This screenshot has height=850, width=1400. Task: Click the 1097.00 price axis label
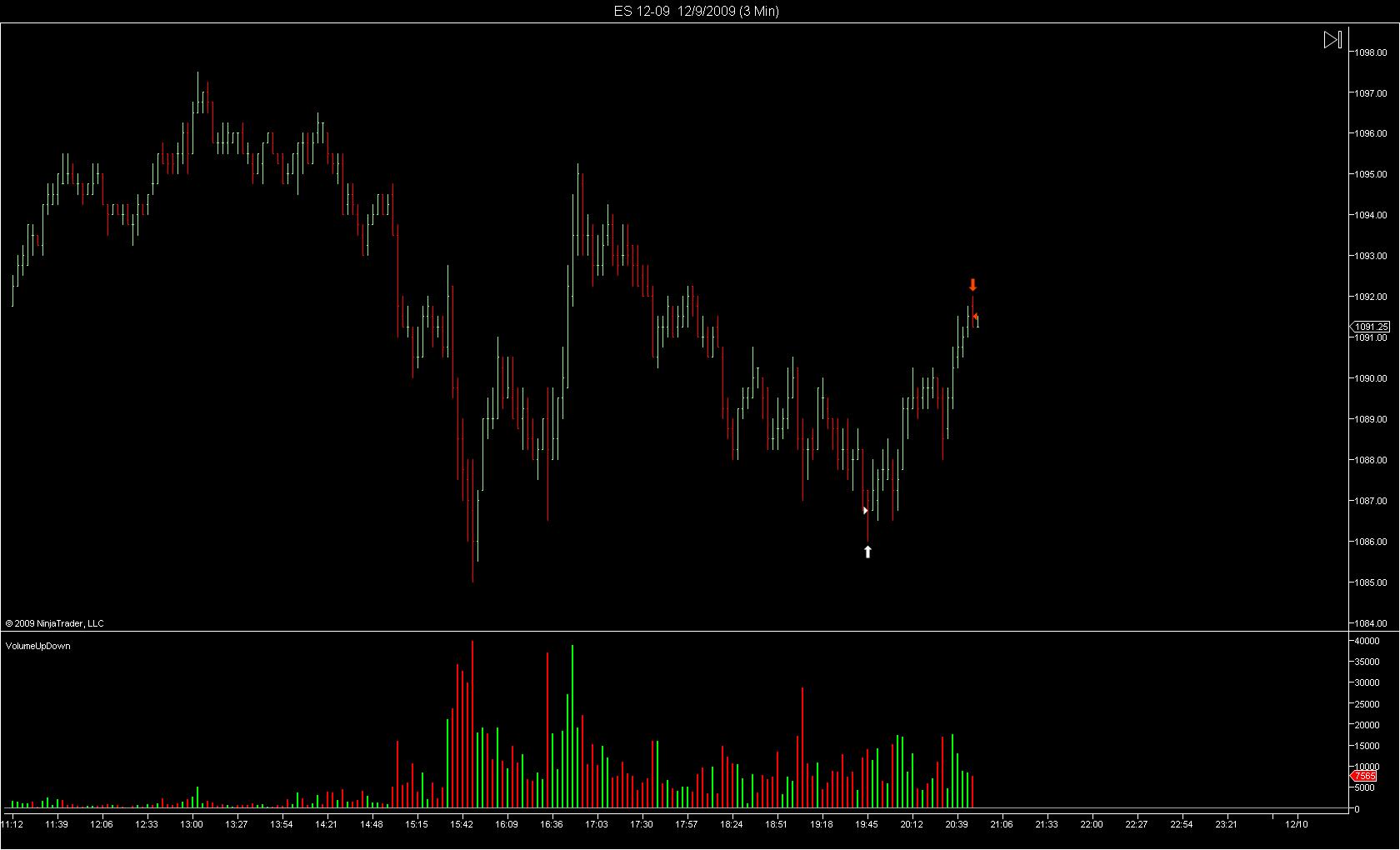click(1371, 93)
